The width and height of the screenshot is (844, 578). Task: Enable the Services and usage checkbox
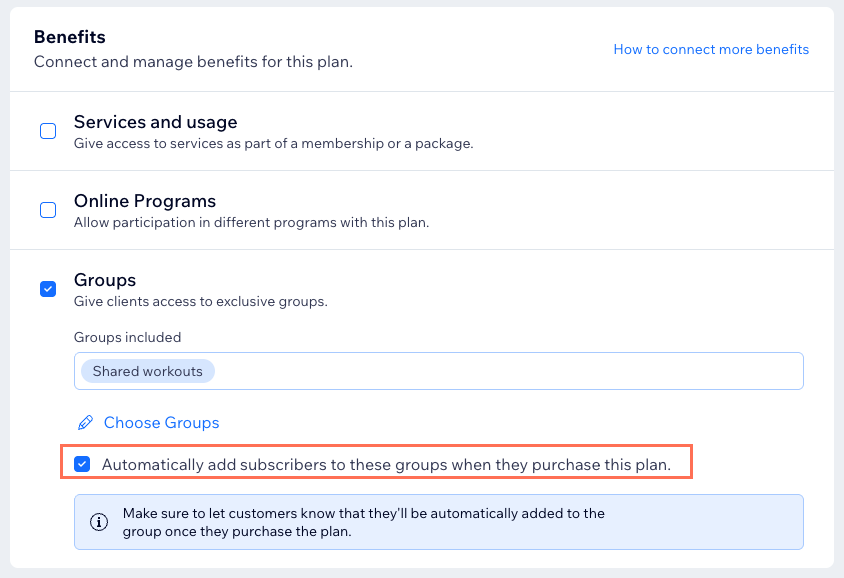pos(48,131)
